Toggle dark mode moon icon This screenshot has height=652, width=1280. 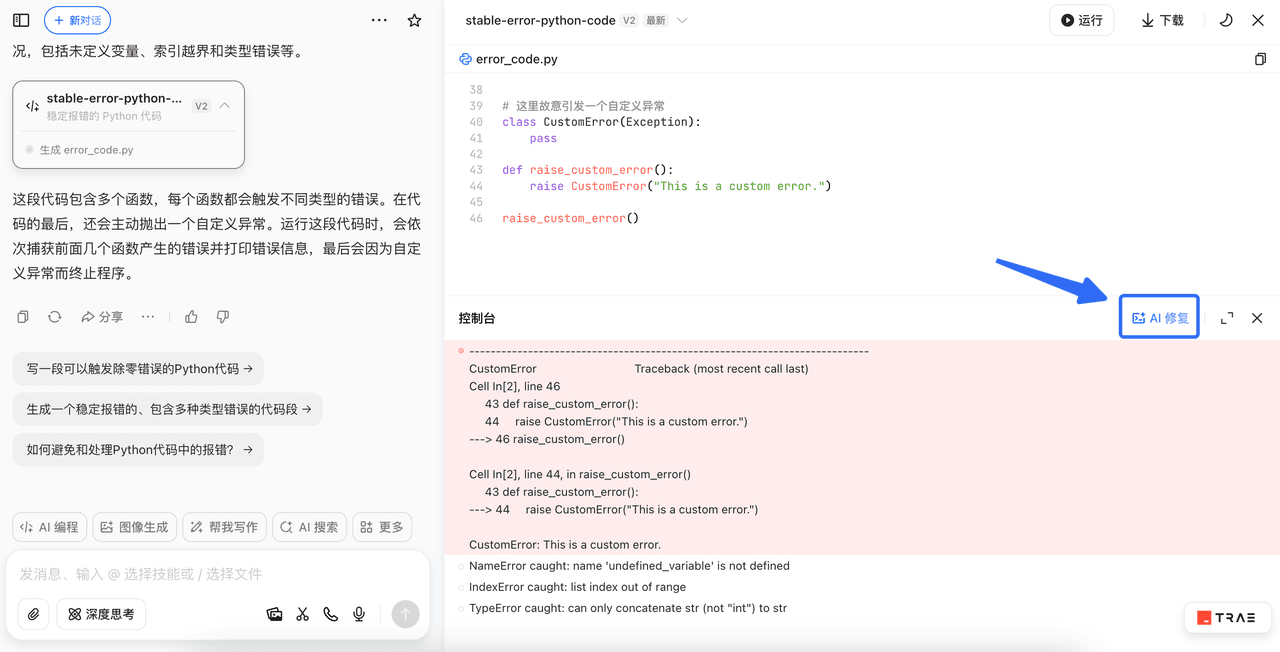click(x=1226, y=20)
